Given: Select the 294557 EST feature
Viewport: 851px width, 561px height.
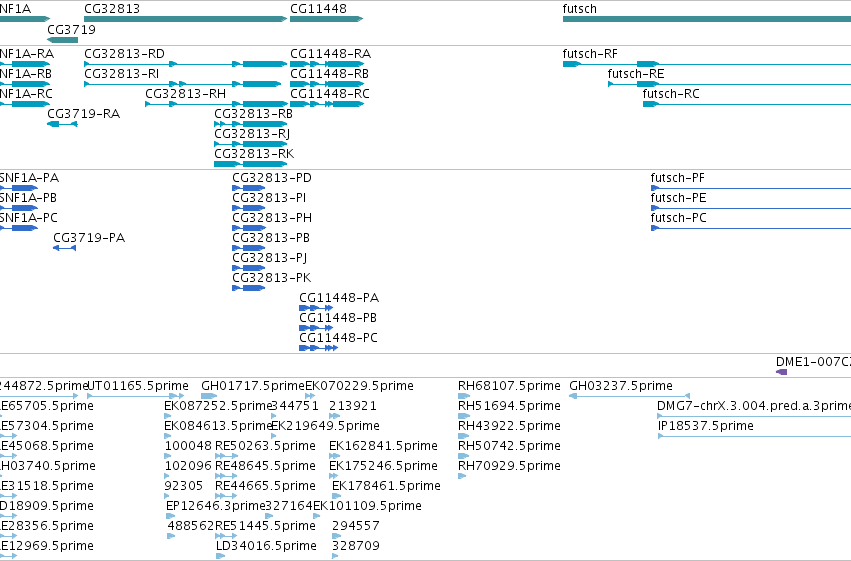Looking at the screenshot, I should [336, 536].
